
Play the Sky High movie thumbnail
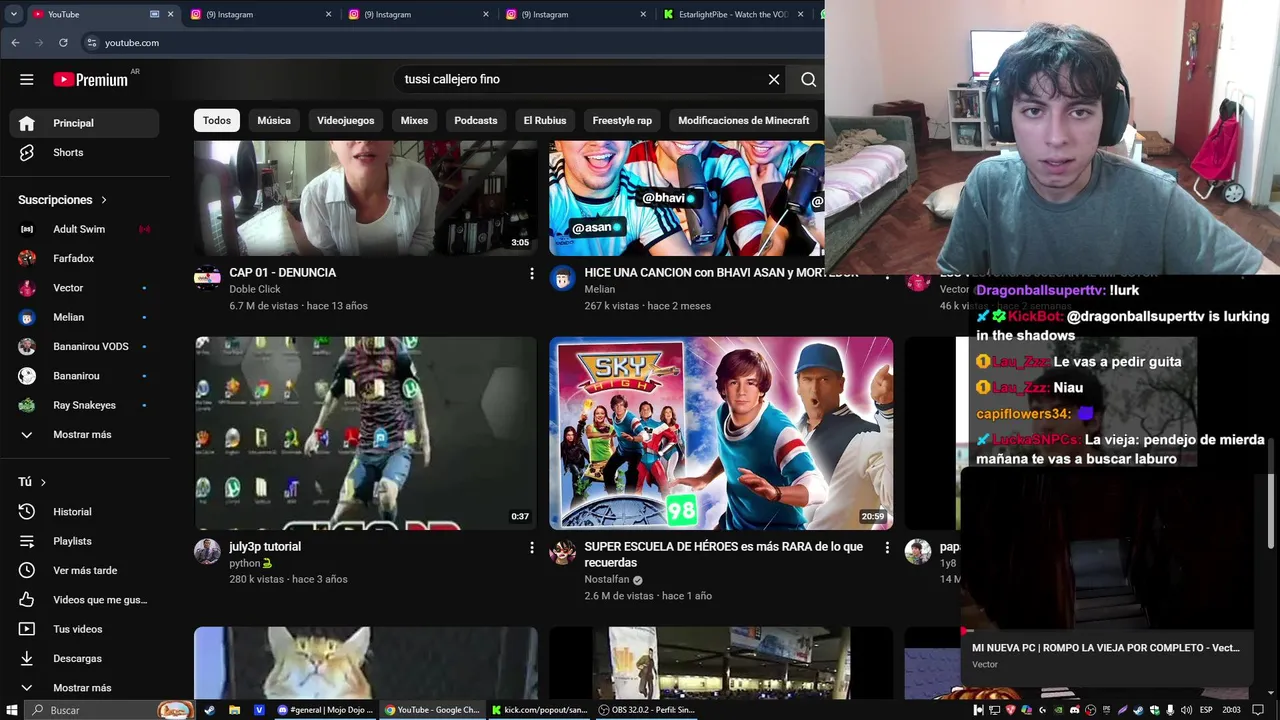(x=721, y=433)
